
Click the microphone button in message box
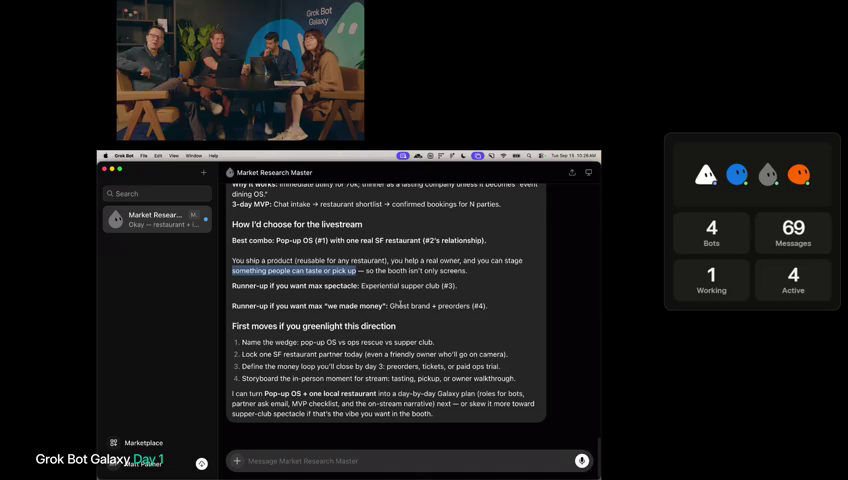(582, 461)
